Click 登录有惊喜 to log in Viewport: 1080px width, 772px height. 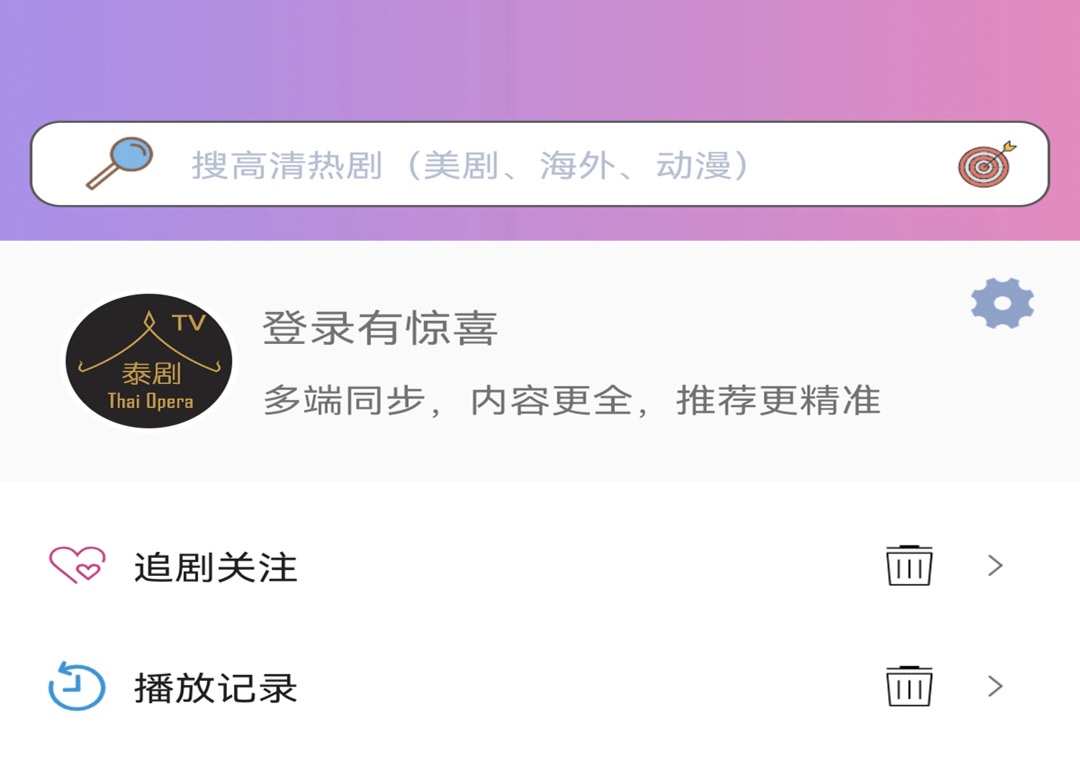click(x=380, y=328)
